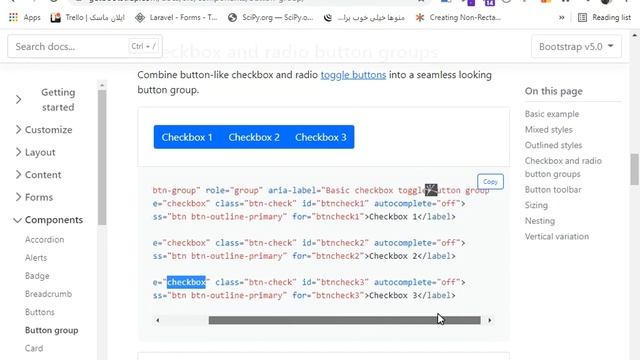Open the Bootstrap v5.0 version dropdown
The image size is (640, 360).
tap(576, 47)
